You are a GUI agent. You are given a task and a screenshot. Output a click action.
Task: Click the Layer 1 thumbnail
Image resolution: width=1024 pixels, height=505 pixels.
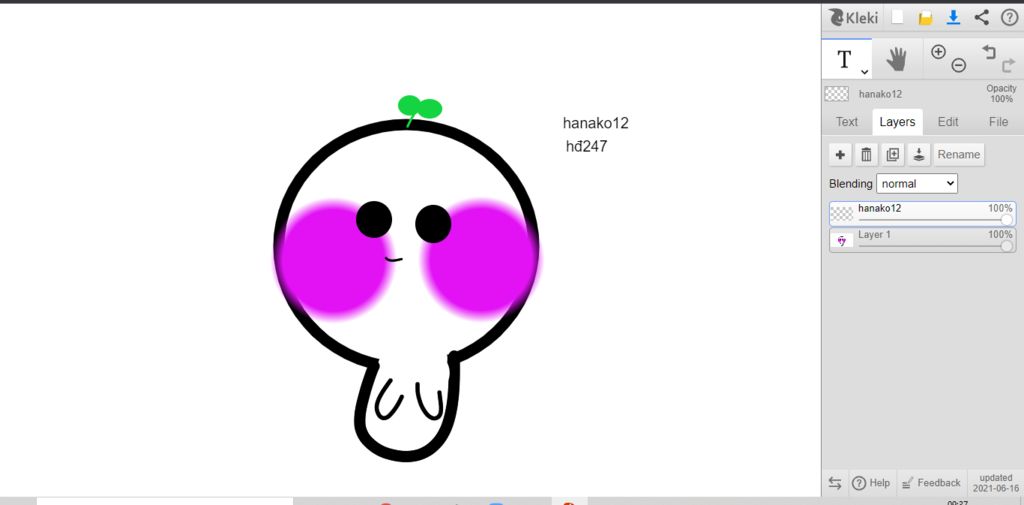(842, 240)
